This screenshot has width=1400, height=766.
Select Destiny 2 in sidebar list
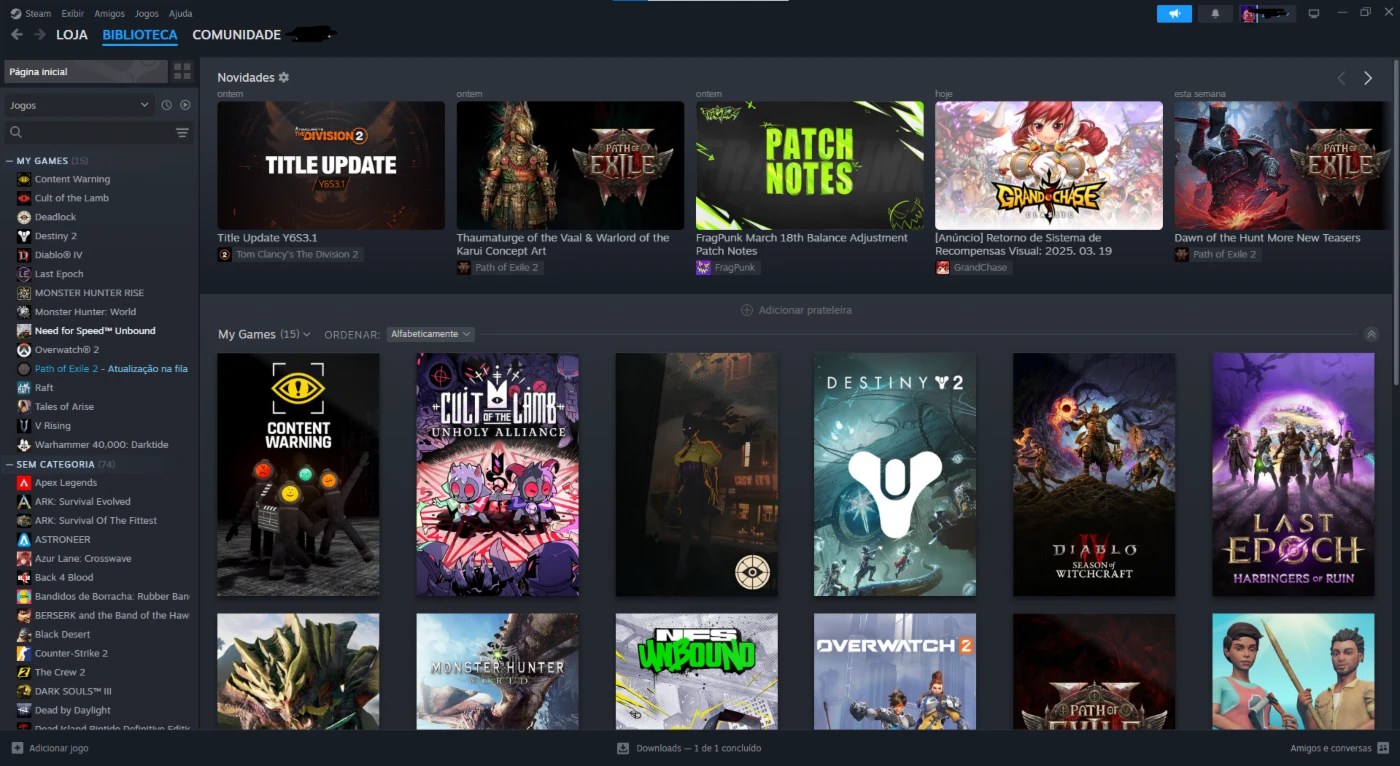click(x=56, y=236)
